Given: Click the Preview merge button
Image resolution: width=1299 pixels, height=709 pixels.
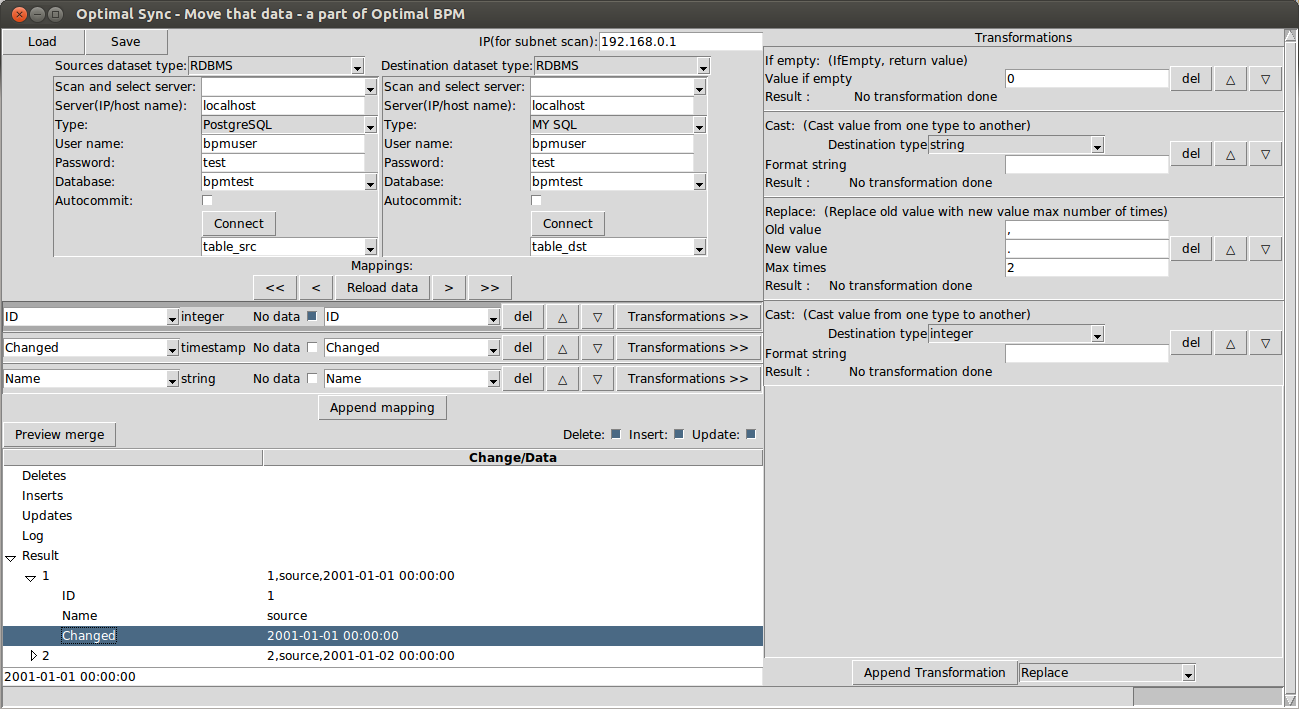Looking at the screenshot, I should 59,434.
